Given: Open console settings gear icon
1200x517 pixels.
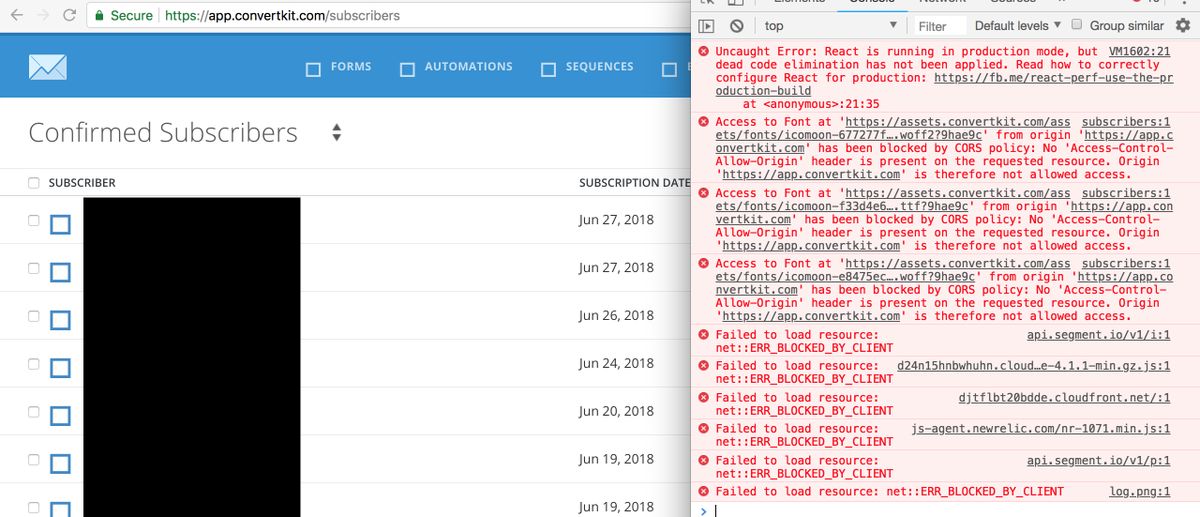Looking at the screenshot, I should pyautogui.click(x=1183, y=26).
